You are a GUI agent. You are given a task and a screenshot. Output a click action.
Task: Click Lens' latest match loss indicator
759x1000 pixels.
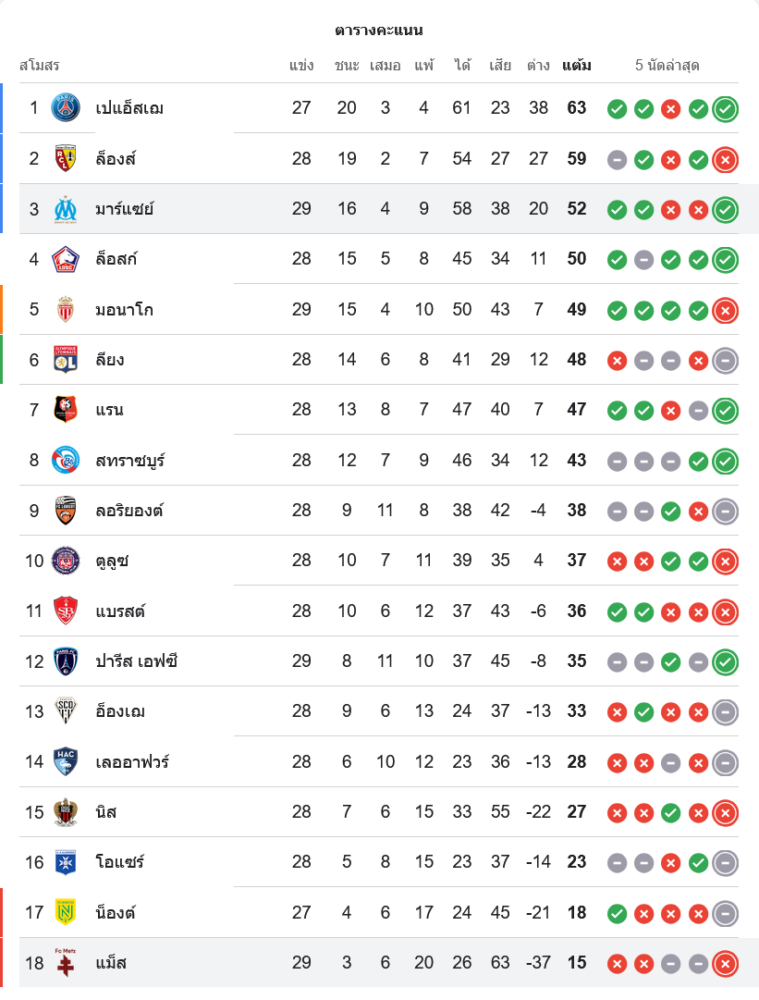coord(726,158)
